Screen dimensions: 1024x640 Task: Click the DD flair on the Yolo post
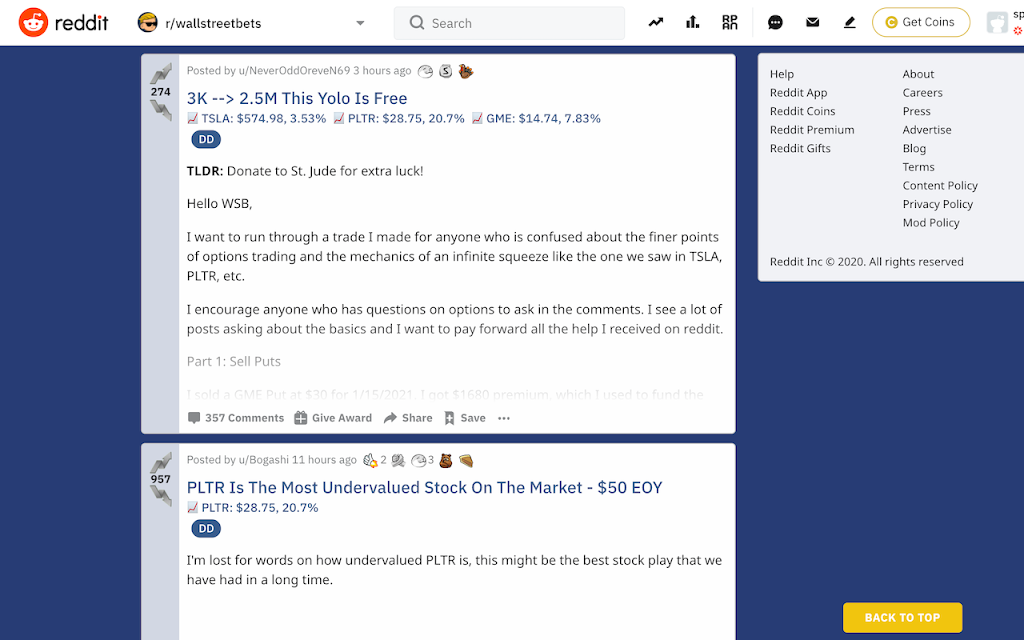coord(206,139)
